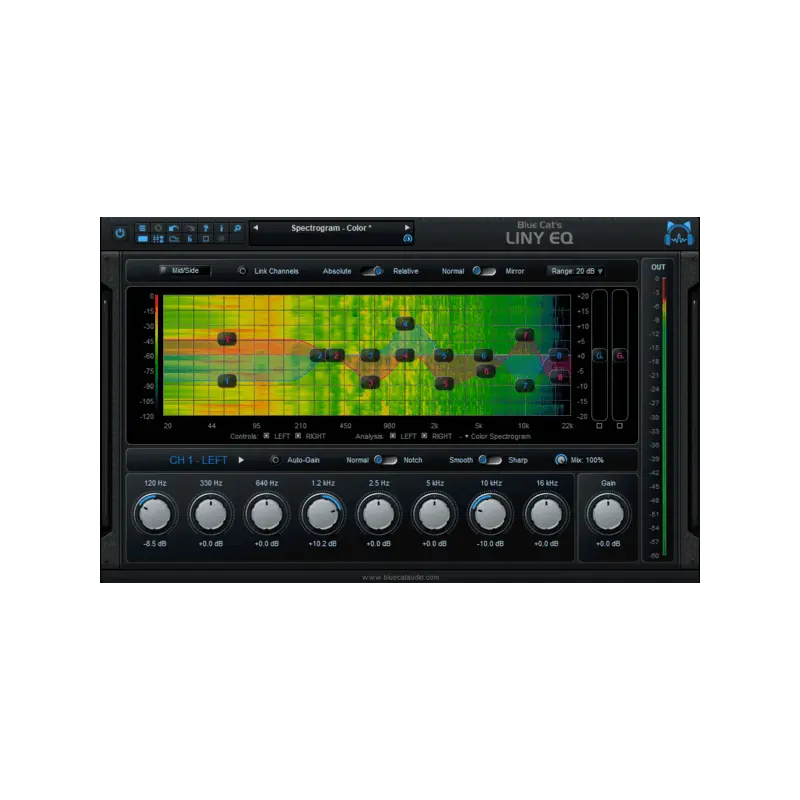The height and width of the screenshot is (800, 800).
Task: Click the 640 Hz band knob
Action: 266,514
